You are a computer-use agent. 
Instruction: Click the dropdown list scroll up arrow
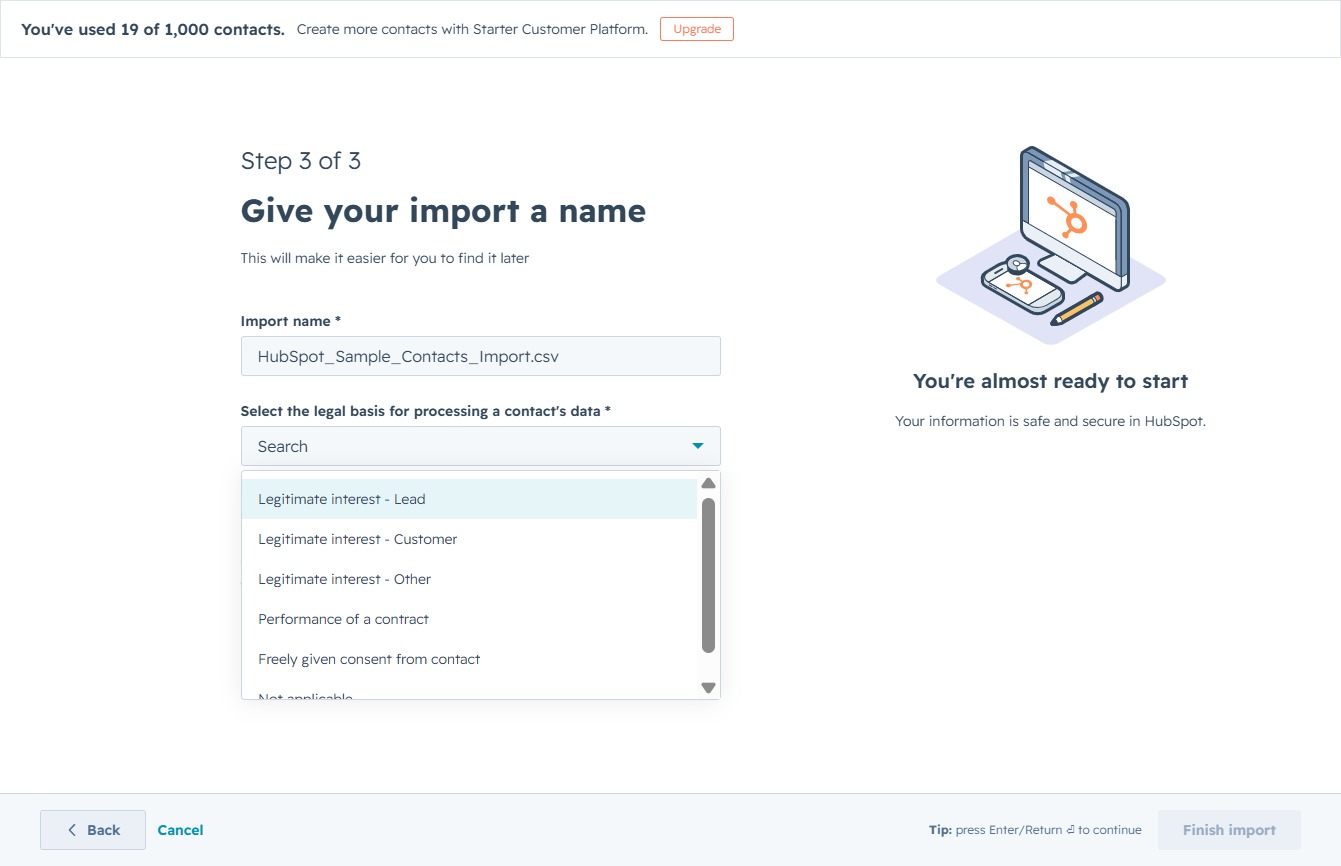click(x=708, y=483)
